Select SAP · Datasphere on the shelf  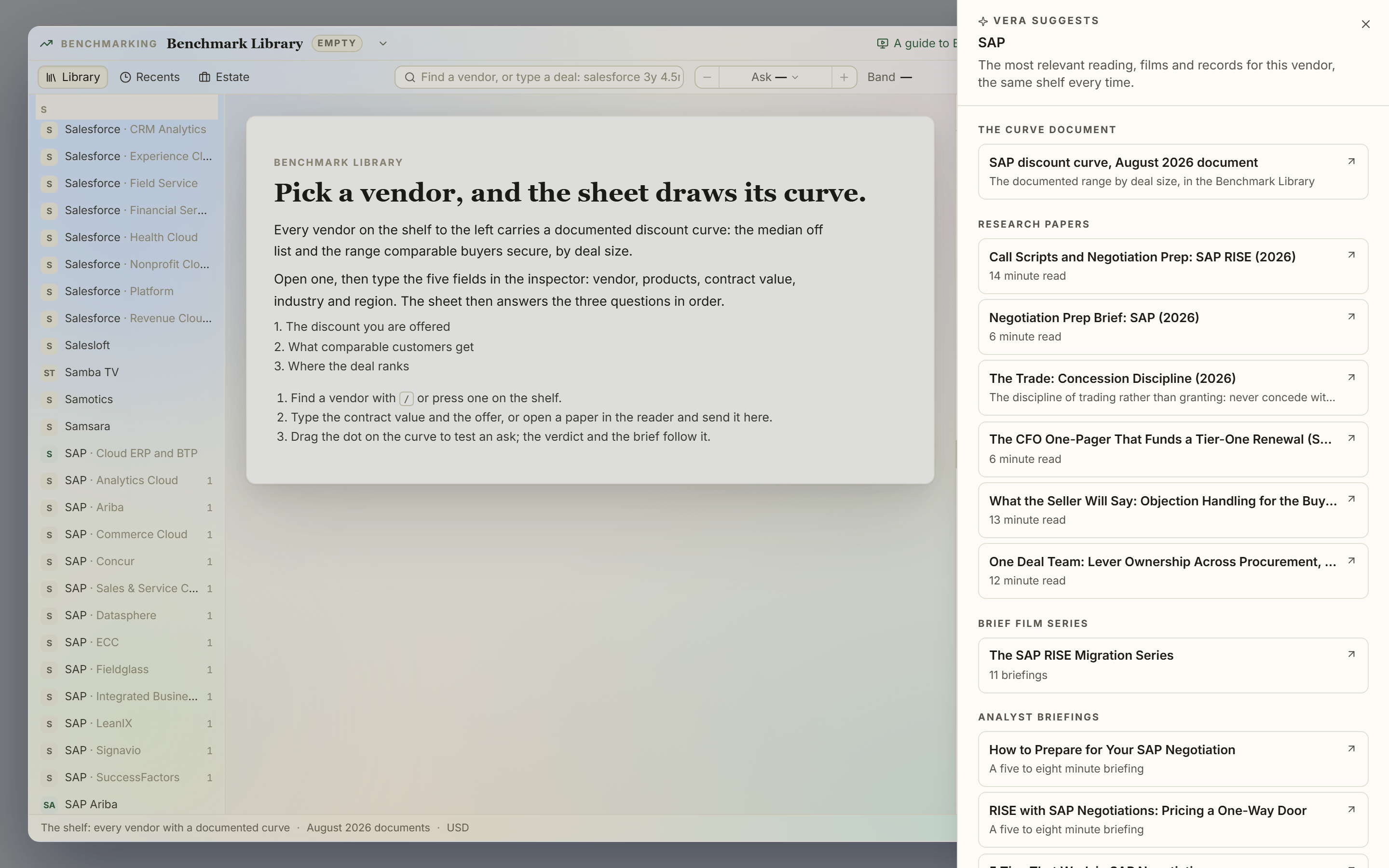tap(127, 615)
